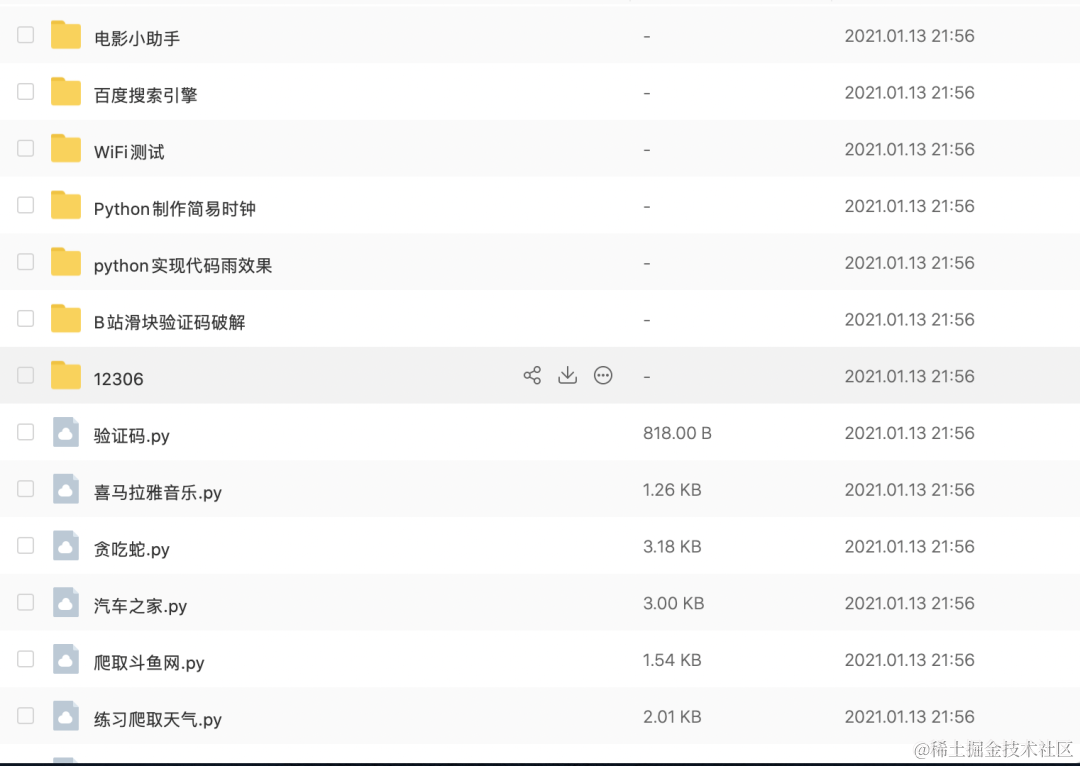This screenshot has height=766, width=1080.
Task: Click the WiFi测试 folder icon
Action: (66, 149)
